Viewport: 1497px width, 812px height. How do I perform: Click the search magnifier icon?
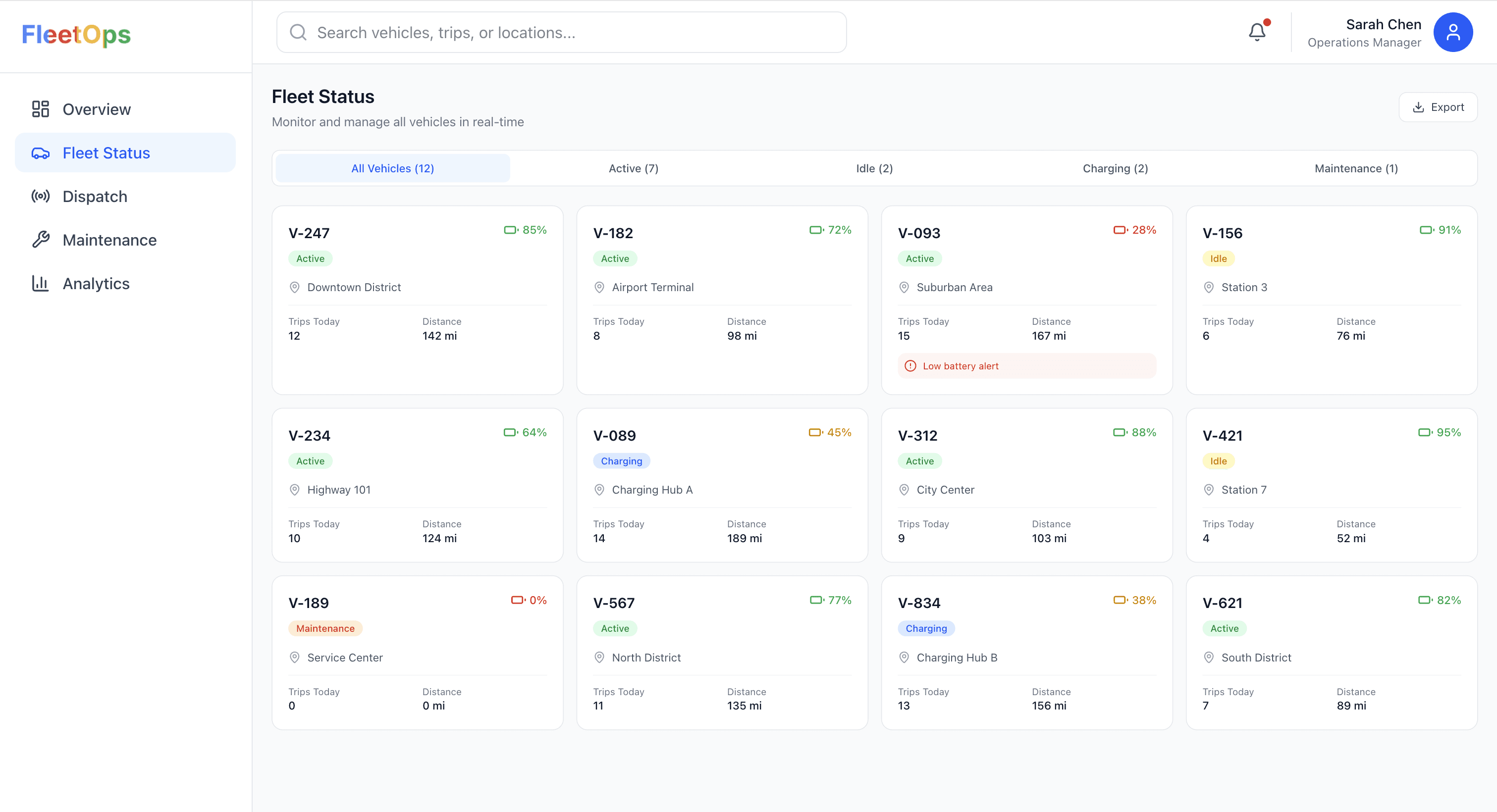(298, 32)
